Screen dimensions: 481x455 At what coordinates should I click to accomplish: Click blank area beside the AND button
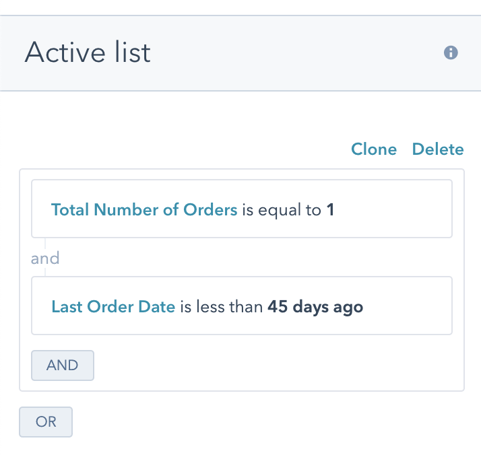(x=277, y=365)
